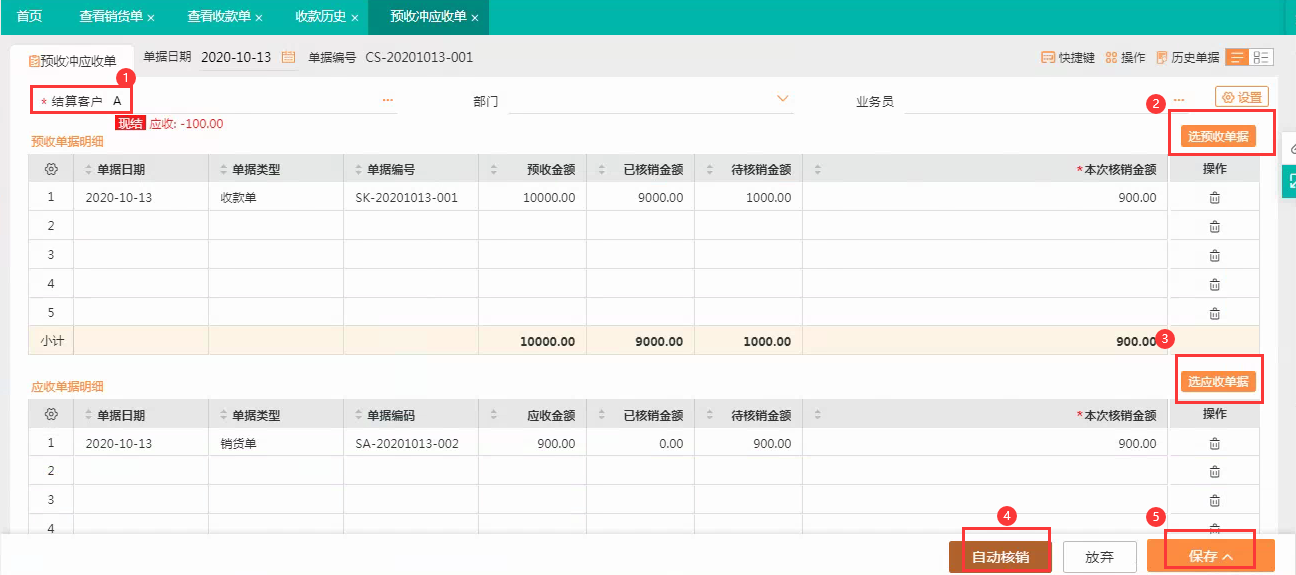Click the gear icon in 预收单据明细 header
Viewport: 1296px width, 575px height.
click(51, 170)
